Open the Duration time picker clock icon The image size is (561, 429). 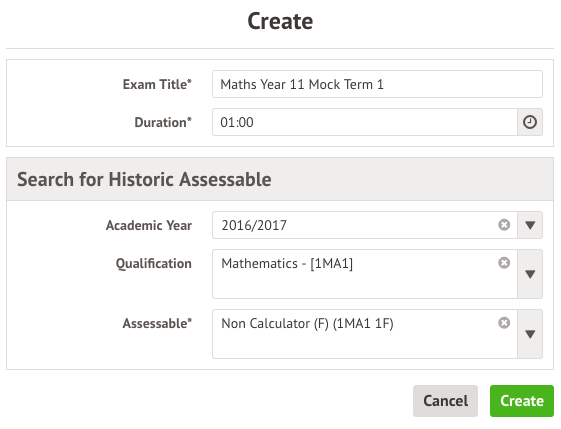(x=530, y=122)
